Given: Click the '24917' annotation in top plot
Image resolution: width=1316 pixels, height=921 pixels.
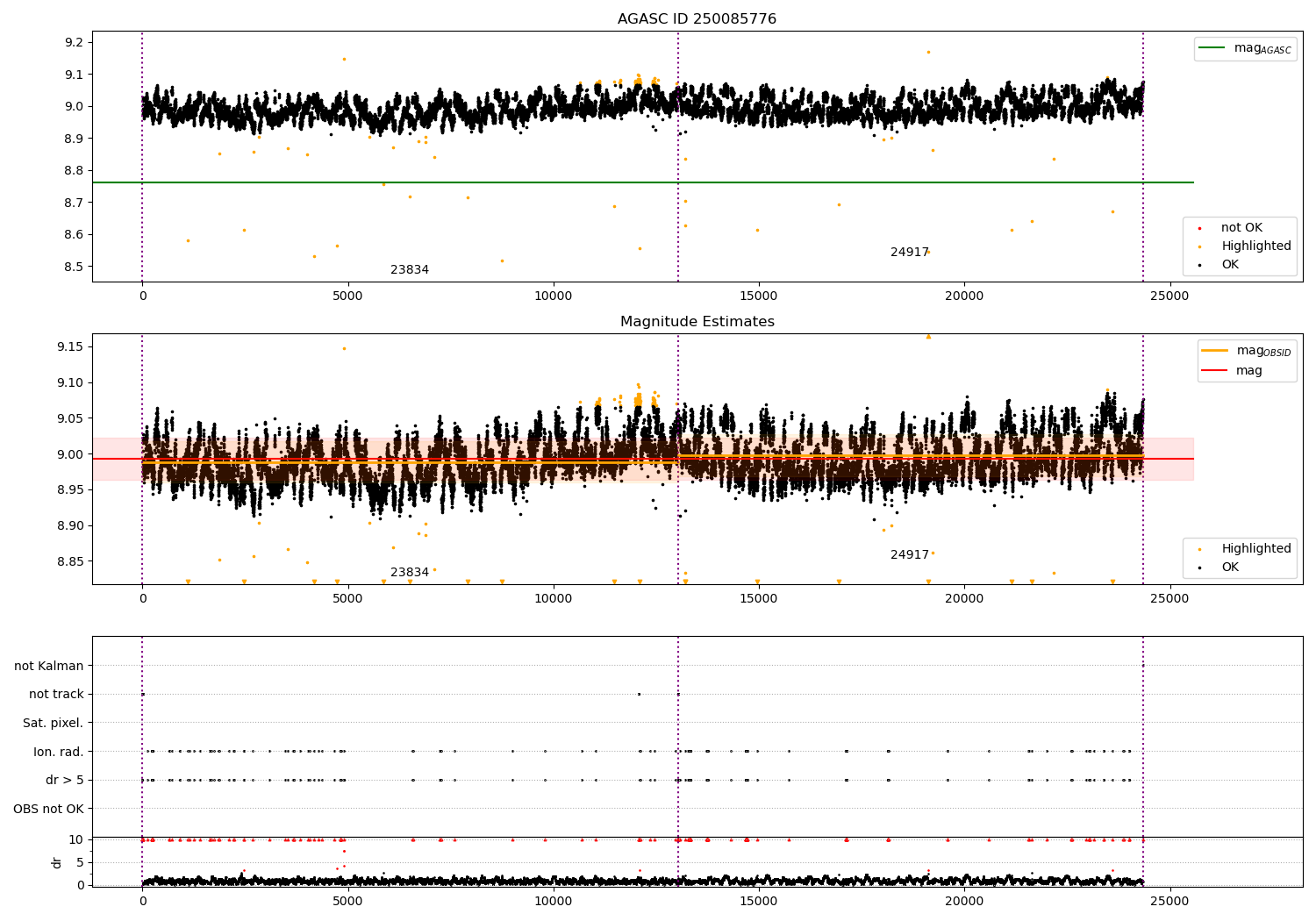Looking at the screenshot, I should 910,253.
